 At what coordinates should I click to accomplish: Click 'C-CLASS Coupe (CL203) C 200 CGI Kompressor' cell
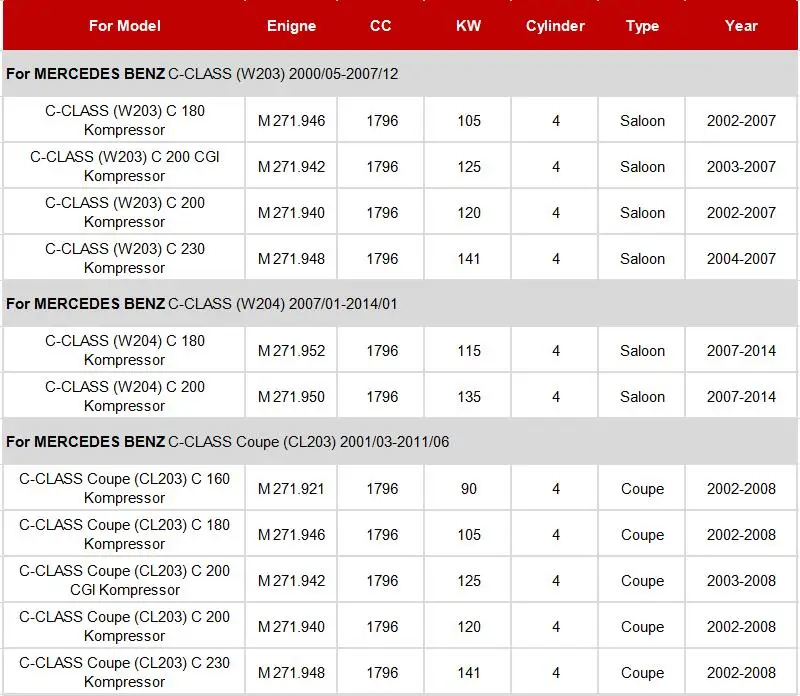pyautogui.click(x=124, y=580)
